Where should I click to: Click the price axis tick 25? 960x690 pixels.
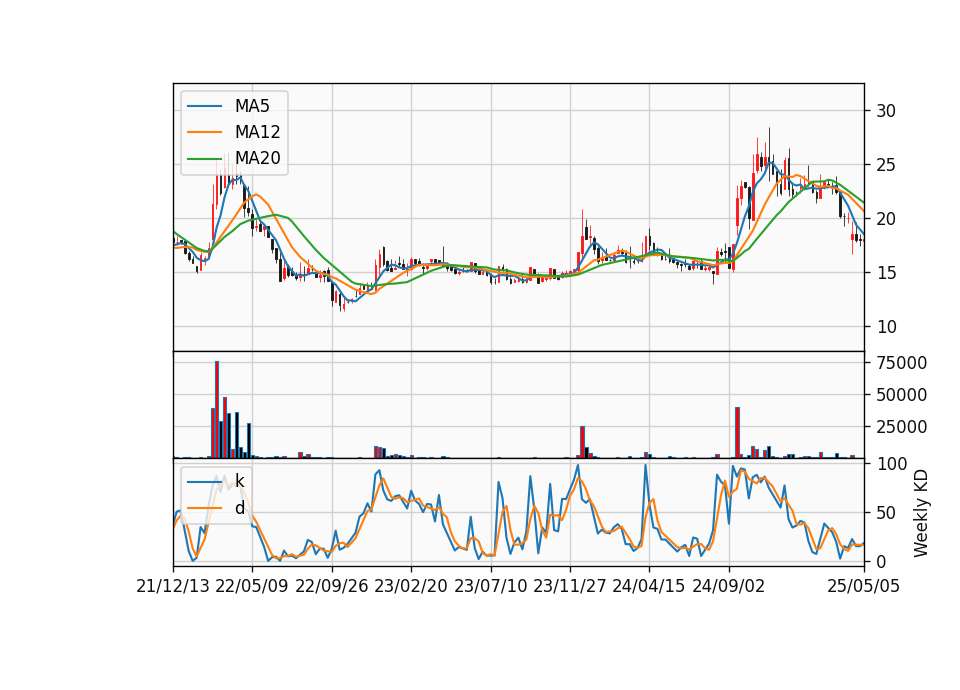pos(886,165)
